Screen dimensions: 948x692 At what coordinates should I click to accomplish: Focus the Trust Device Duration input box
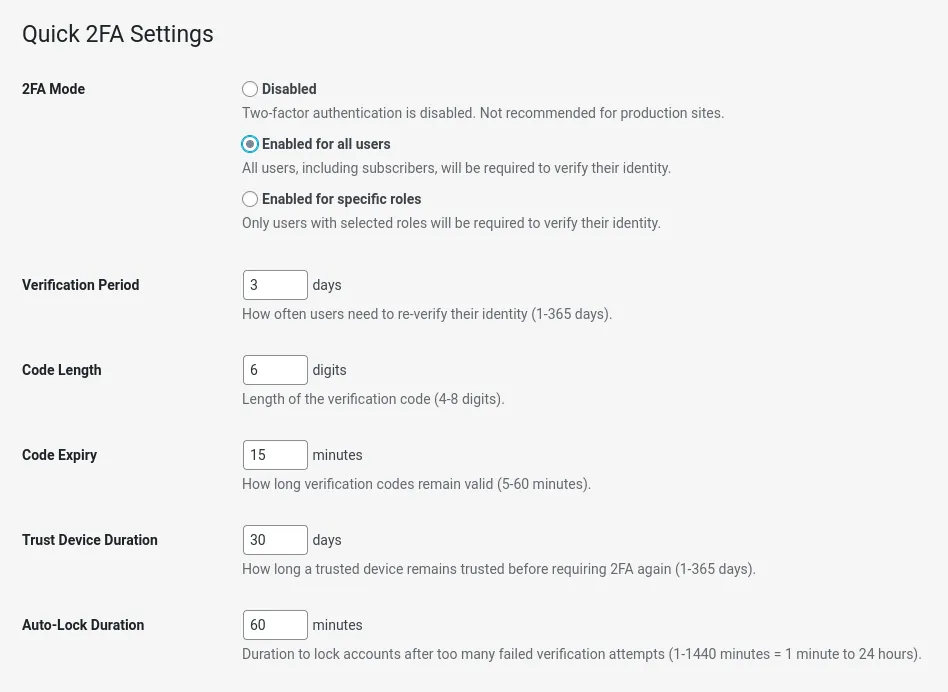click(x=275, y=540)
